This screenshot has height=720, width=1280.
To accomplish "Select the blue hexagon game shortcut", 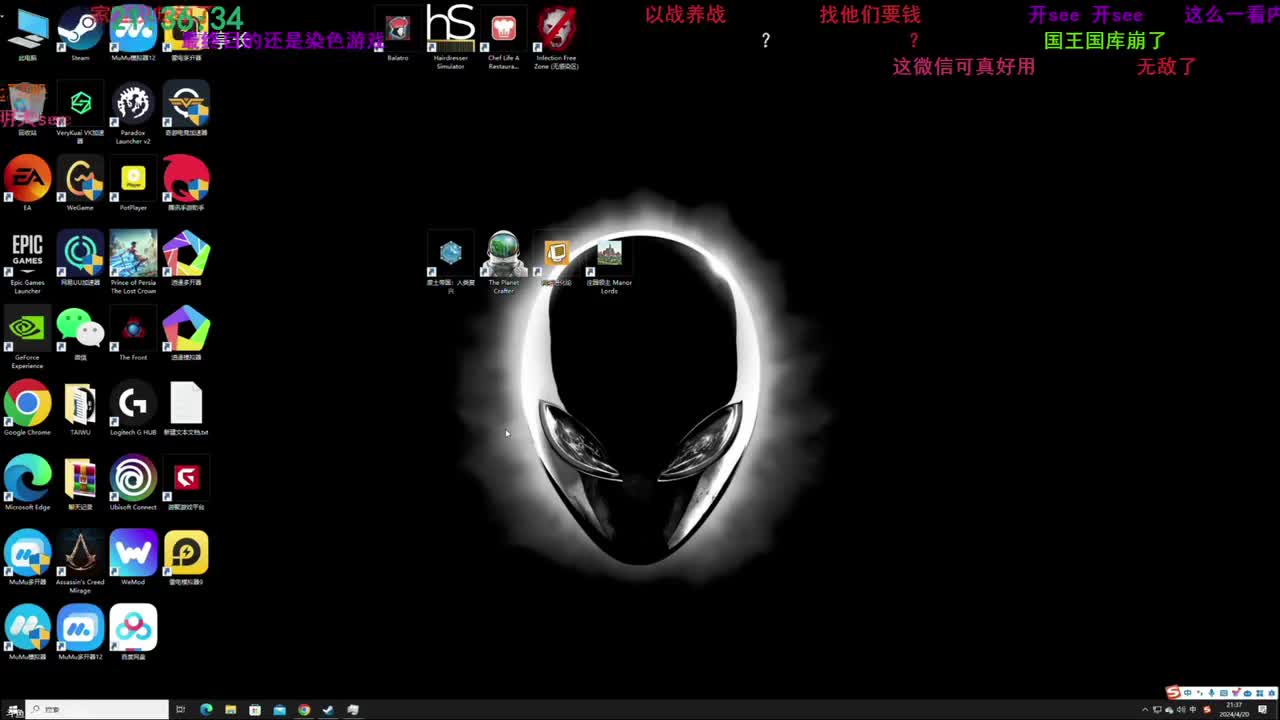I will tap(451, 263).
